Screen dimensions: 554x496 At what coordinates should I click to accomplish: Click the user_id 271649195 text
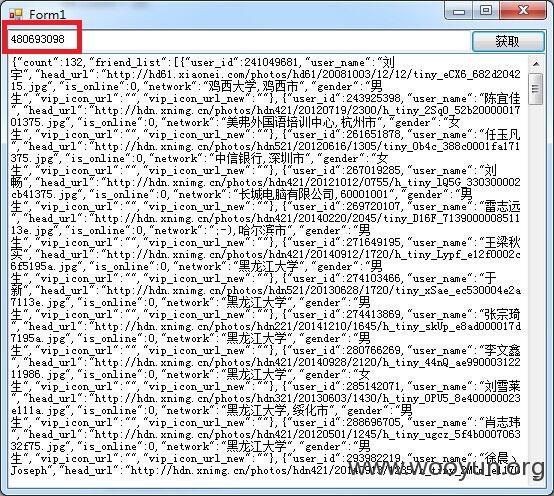point(345,242)
